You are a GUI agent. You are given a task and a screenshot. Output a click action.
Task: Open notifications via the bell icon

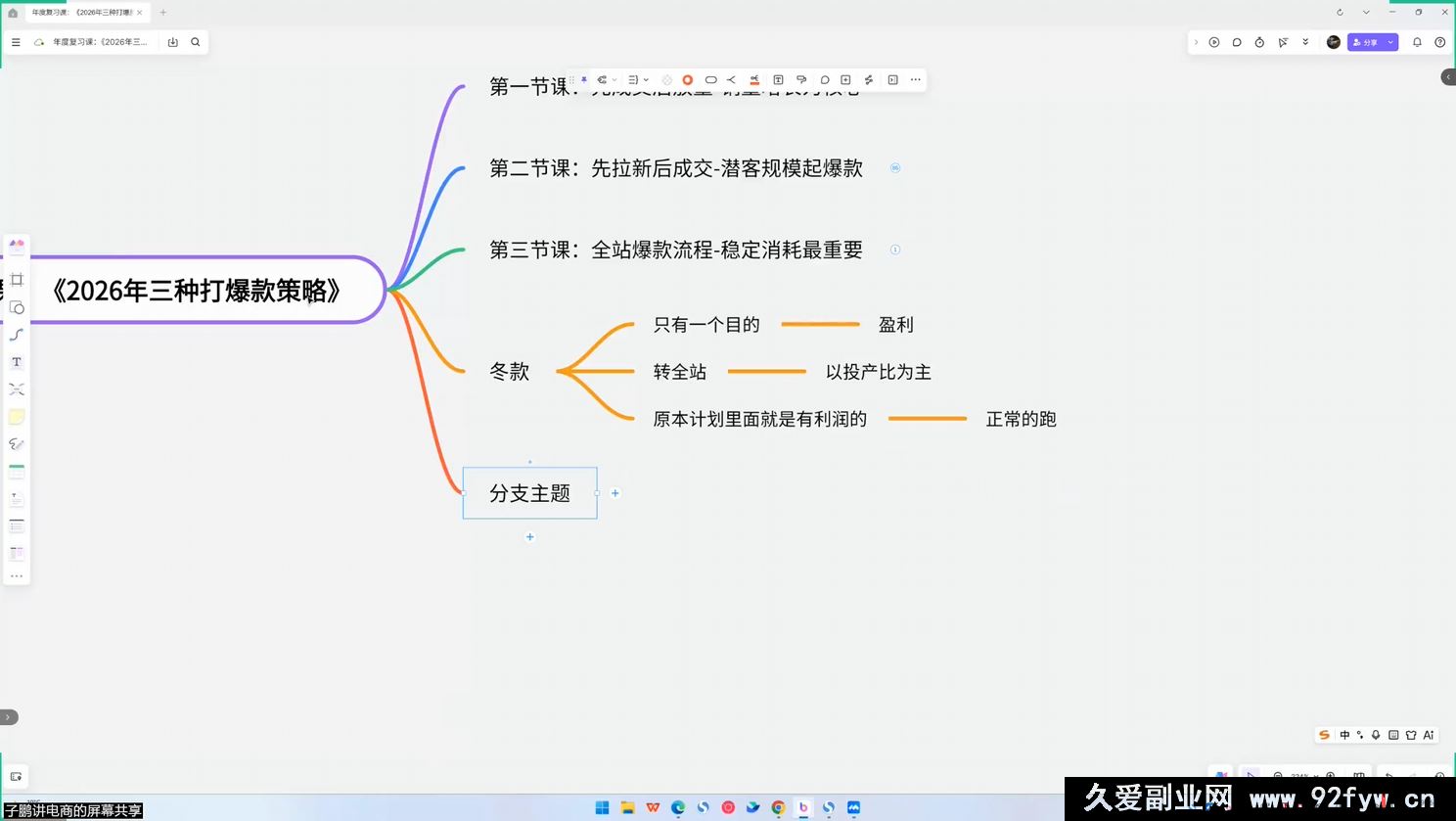coord(1416,42)
